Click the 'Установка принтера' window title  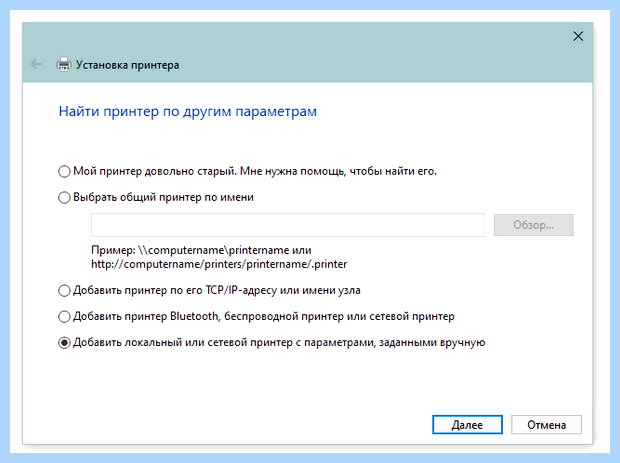(127, 65)
